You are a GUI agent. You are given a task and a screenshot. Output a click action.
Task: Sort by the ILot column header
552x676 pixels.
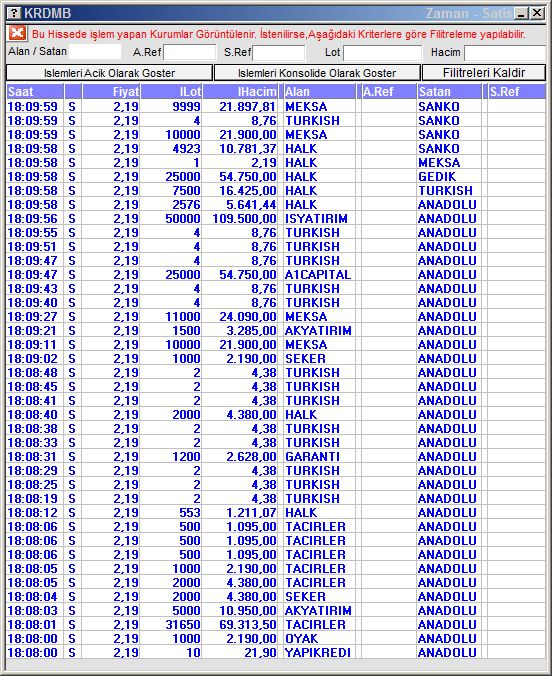point(172,92)
